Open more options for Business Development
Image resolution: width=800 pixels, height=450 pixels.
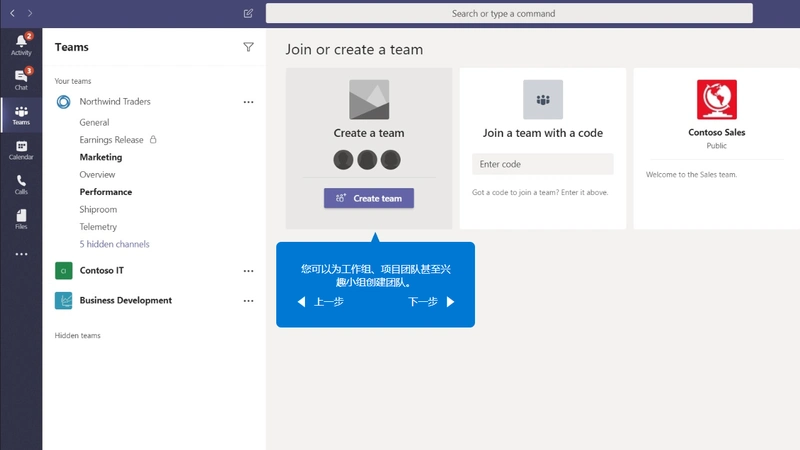(x=248, y=301)
